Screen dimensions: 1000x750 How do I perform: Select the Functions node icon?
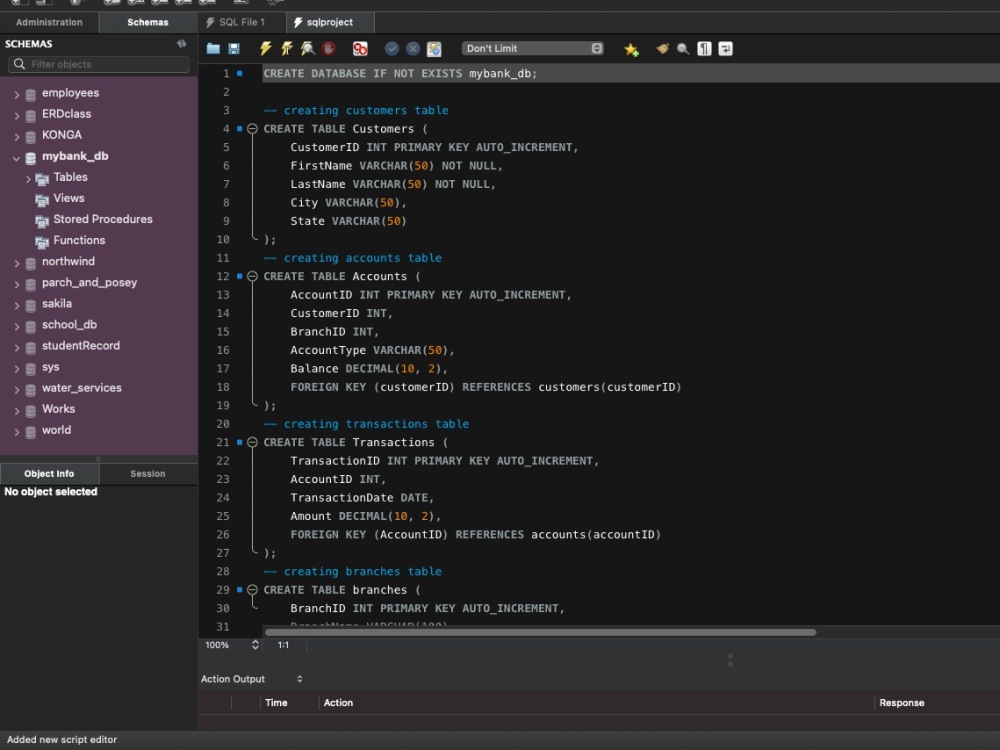(x=42, y=242)
